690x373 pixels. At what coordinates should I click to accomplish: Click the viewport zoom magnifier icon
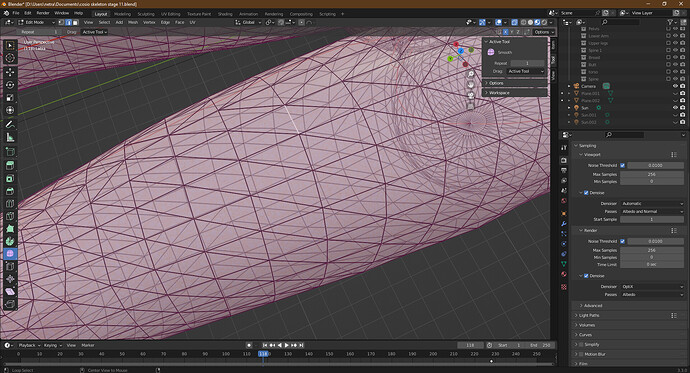pyautogui.click(x=470, y=74)
